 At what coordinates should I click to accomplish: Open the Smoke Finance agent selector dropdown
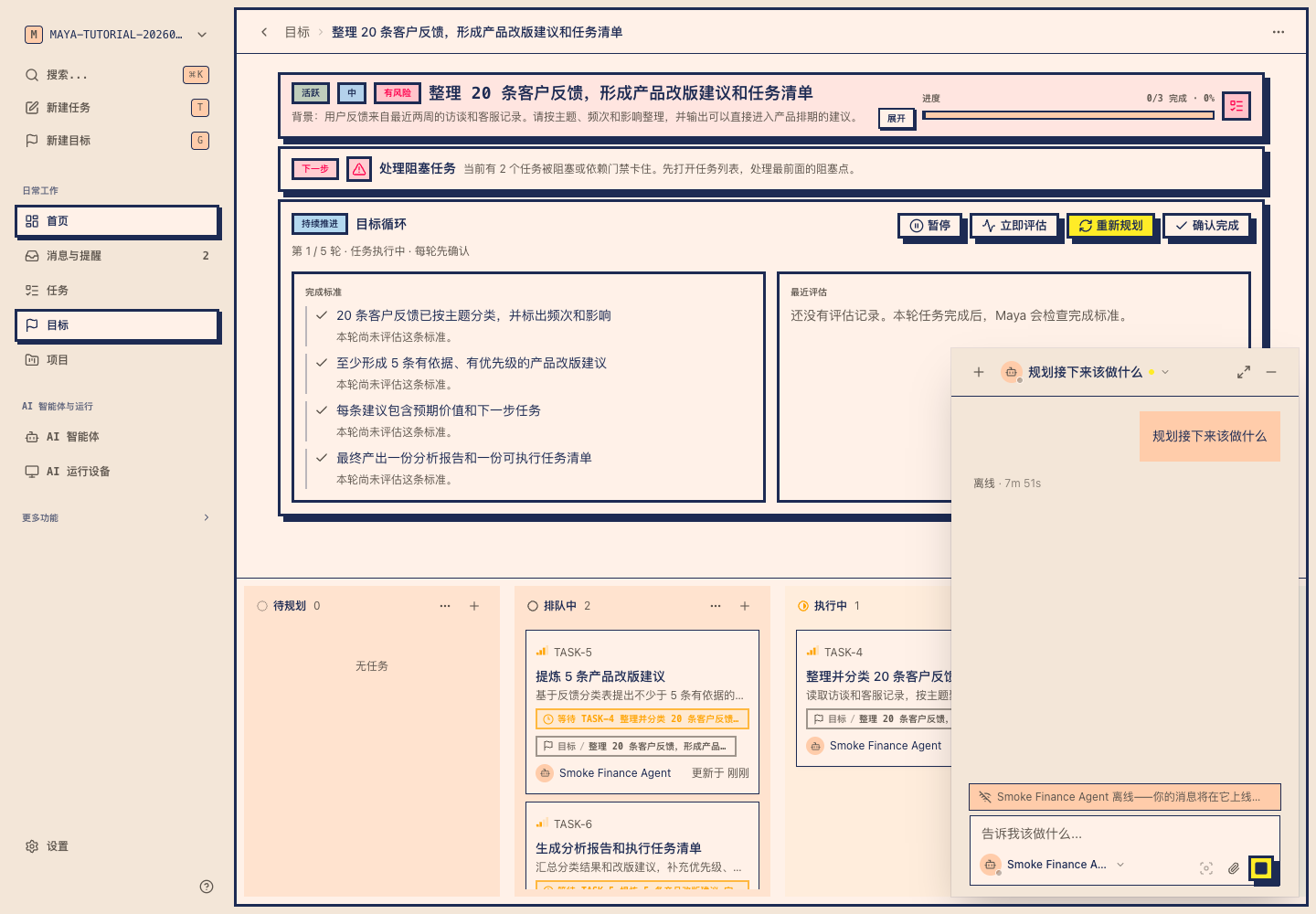1053,865
